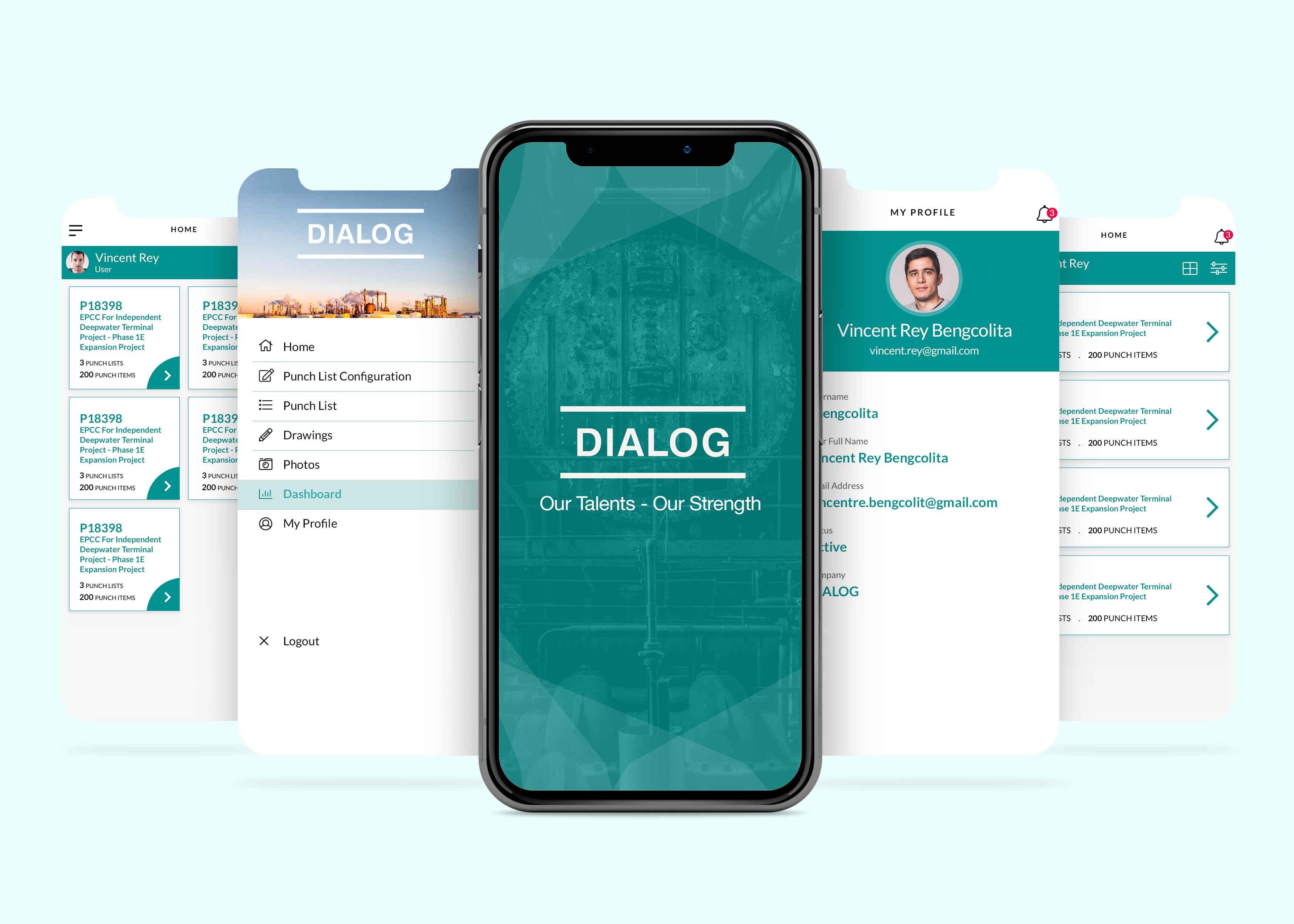This screenshot has width=1294, height=924.
Task: Click the DIALOG splash screen logo
Action: point(647,490)
